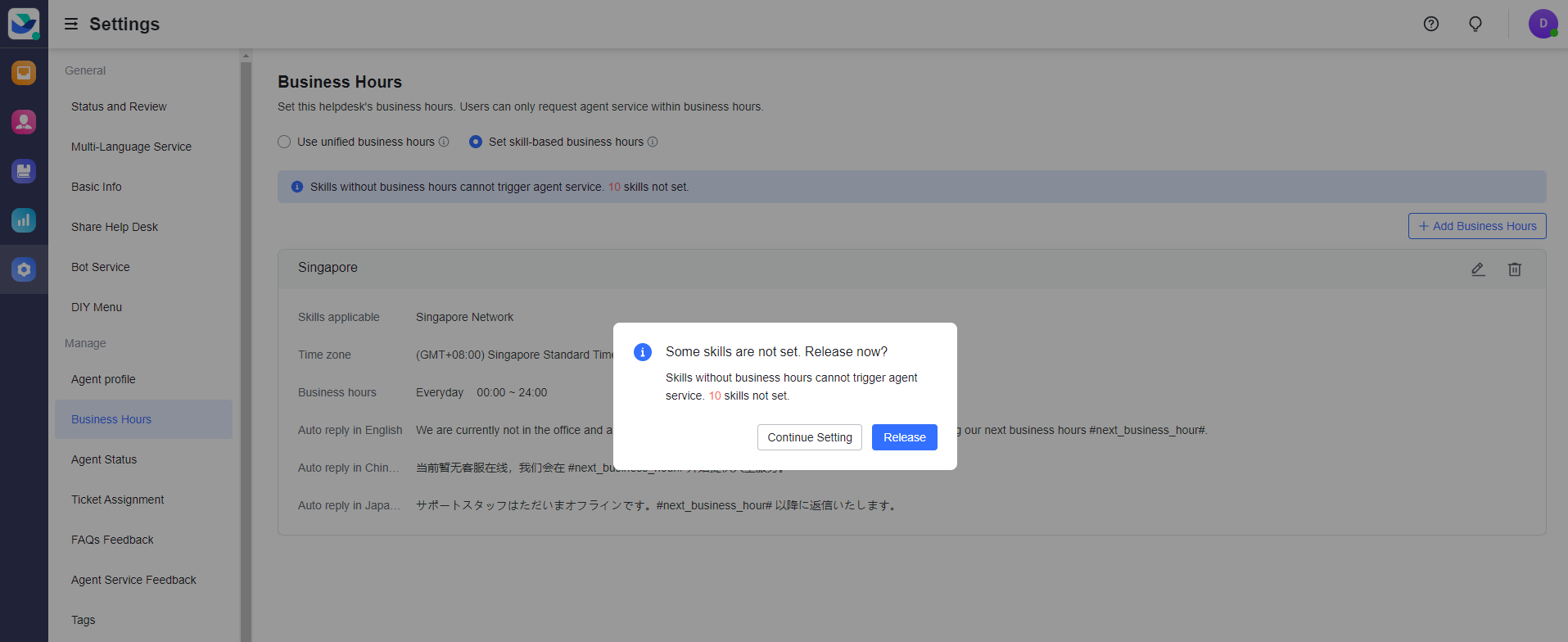This screenshot has height=642, width=1568.
Task: Click the help question mark icon
Action: pos(1430,24)
